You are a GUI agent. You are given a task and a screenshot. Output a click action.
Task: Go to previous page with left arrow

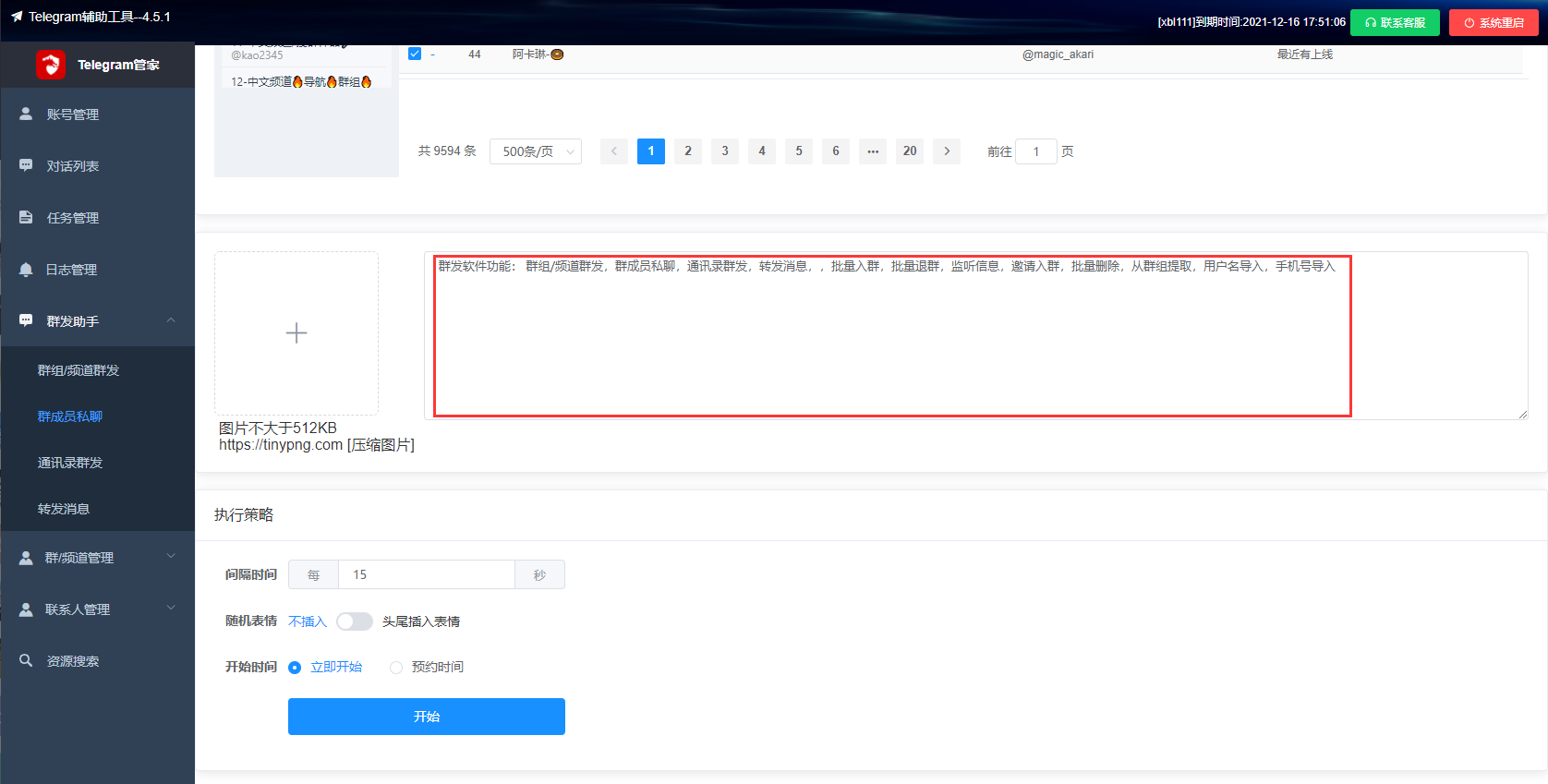[614, 151]
